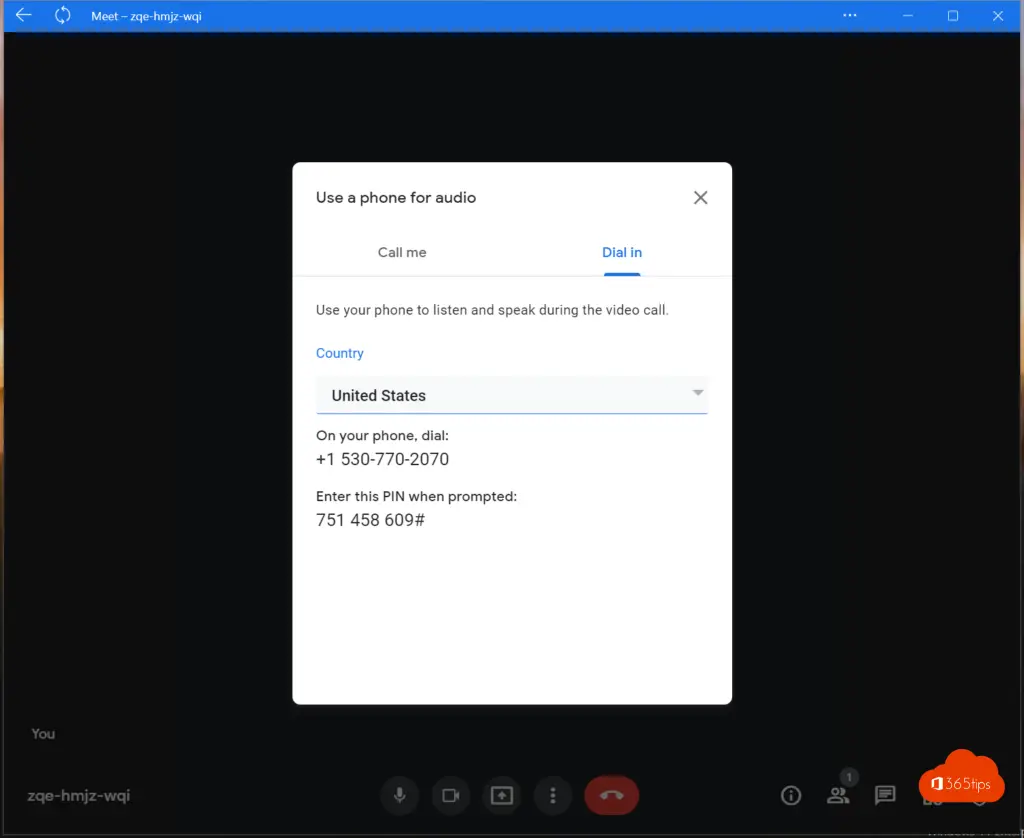Click the refresh icon in title bar

tap(63, 15)
